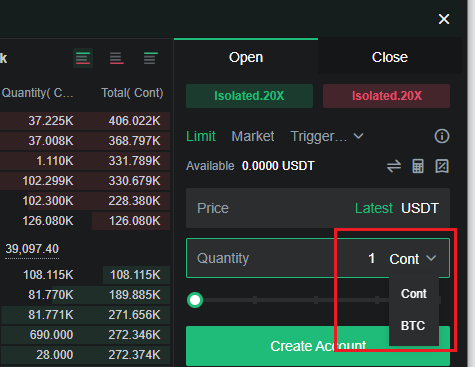Viewport: 475px width, 367px height.
Task: Switch to the Open tab
Action: [246, 57]
